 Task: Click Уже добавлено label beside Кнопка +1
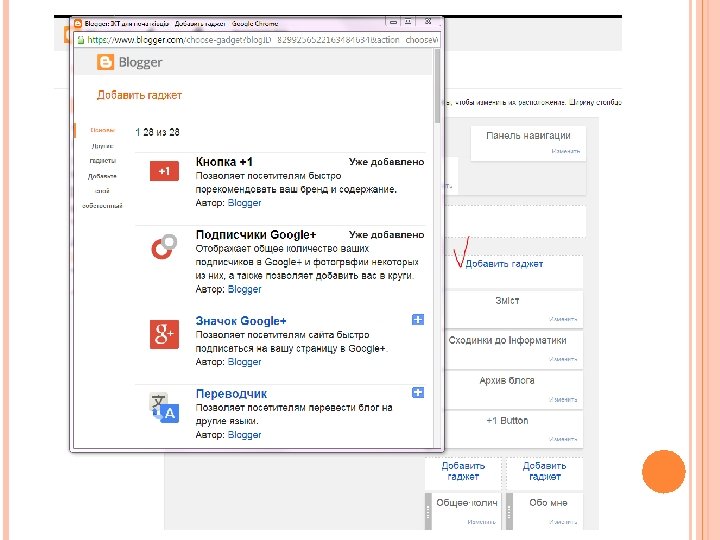coord(386,162)
